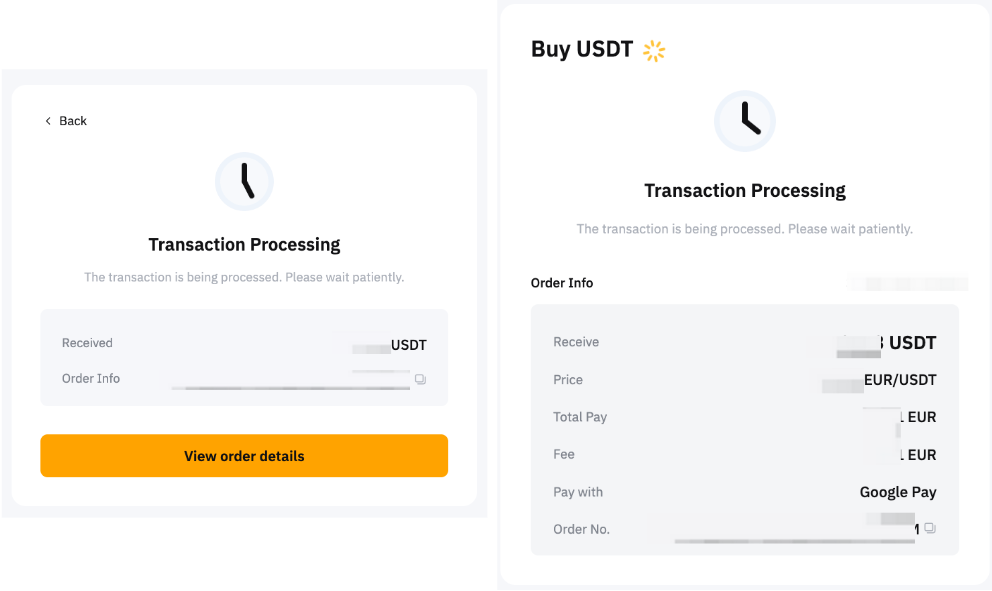The height and width of the screenshot is (591, 992).
Task: Click the blurred order number in left panel
Action: pos(290,385)
